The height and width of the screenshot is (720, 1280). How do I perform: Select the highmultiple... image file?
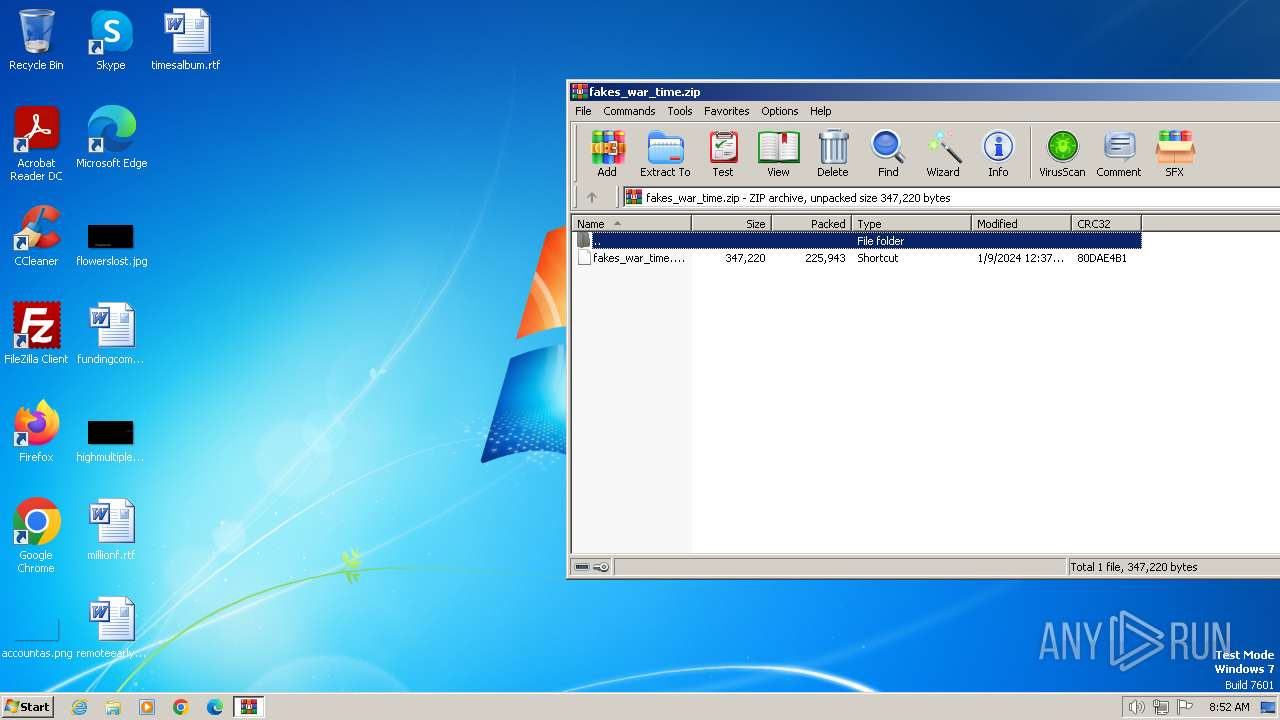click(111, 439)
